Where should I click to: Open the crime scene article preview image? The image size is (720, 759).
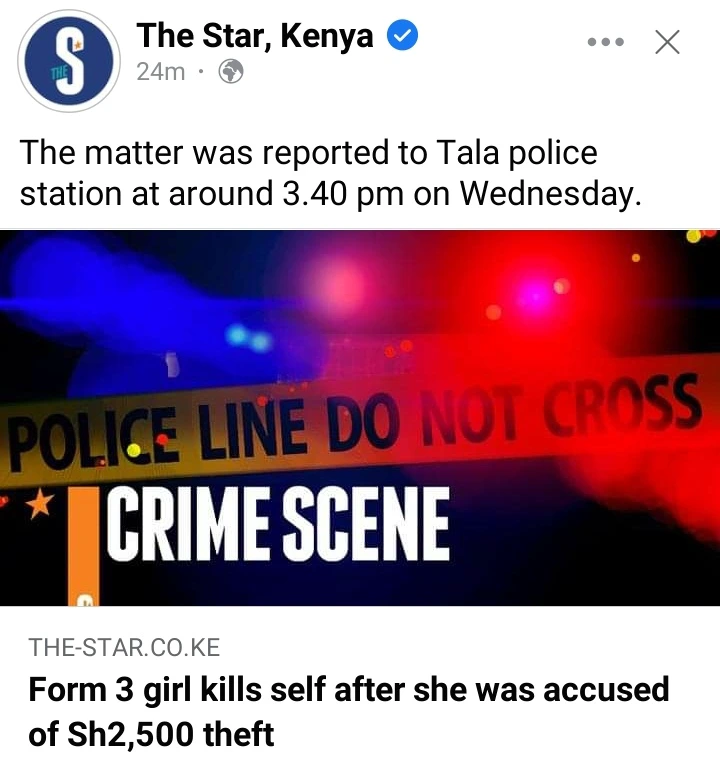pyautogui.click(x=360, y=417)
